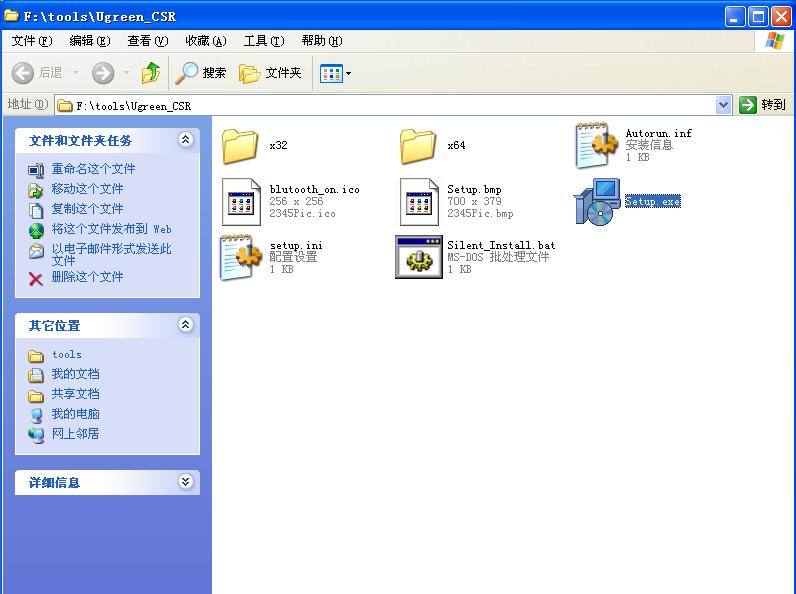The width and height of the screenshot is (796, 594).
Task: Click the My Documents icon in sidebar
Action: [x=36, y=376]
